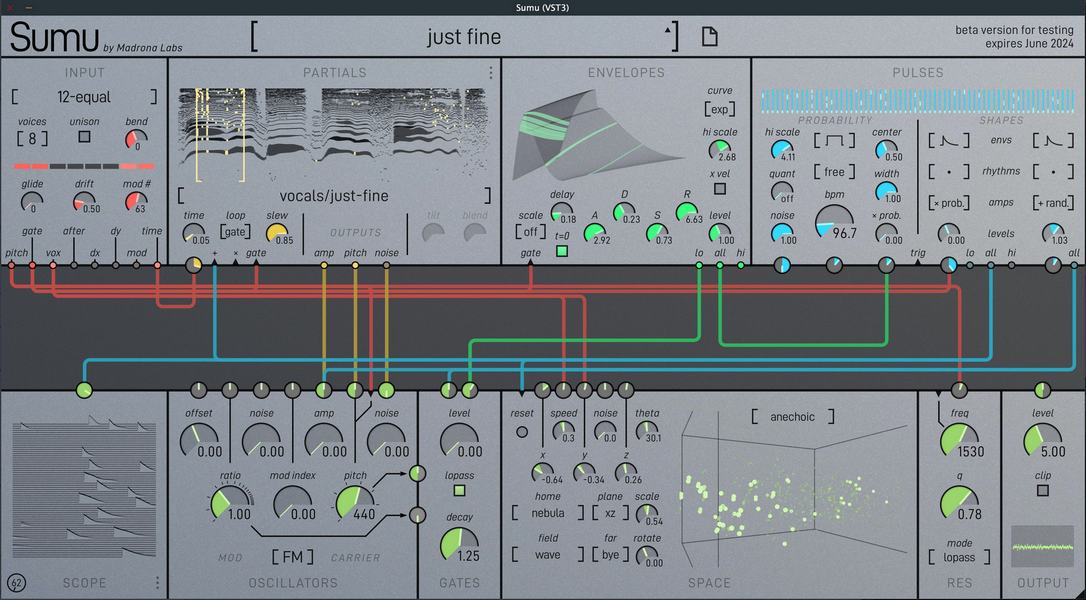Click the Gates level knob
Viewport: 1086px width, 600px height.
pos(459,441)
